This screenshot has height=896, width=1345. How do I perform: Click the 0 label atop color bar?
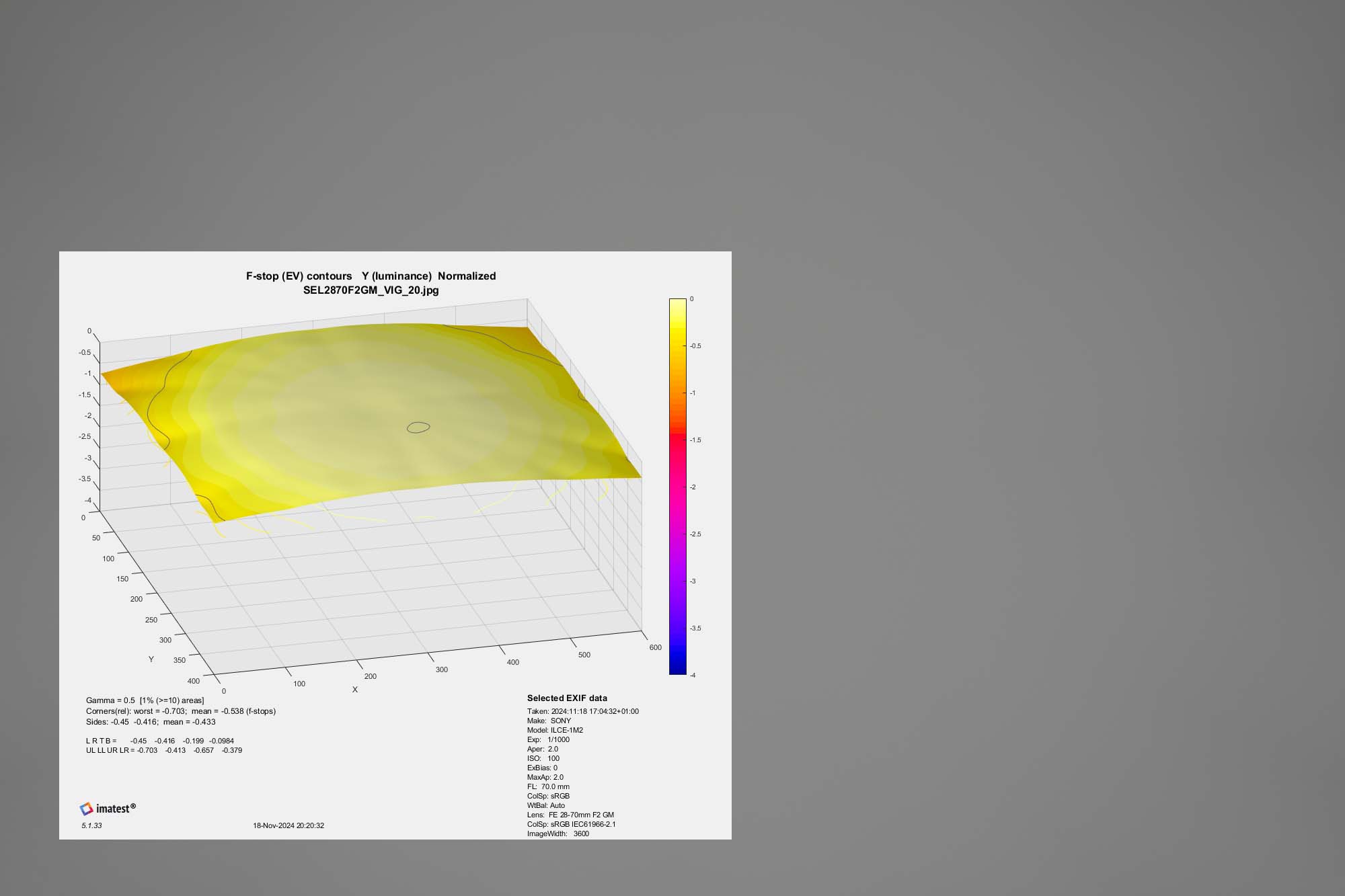[691, 299]
